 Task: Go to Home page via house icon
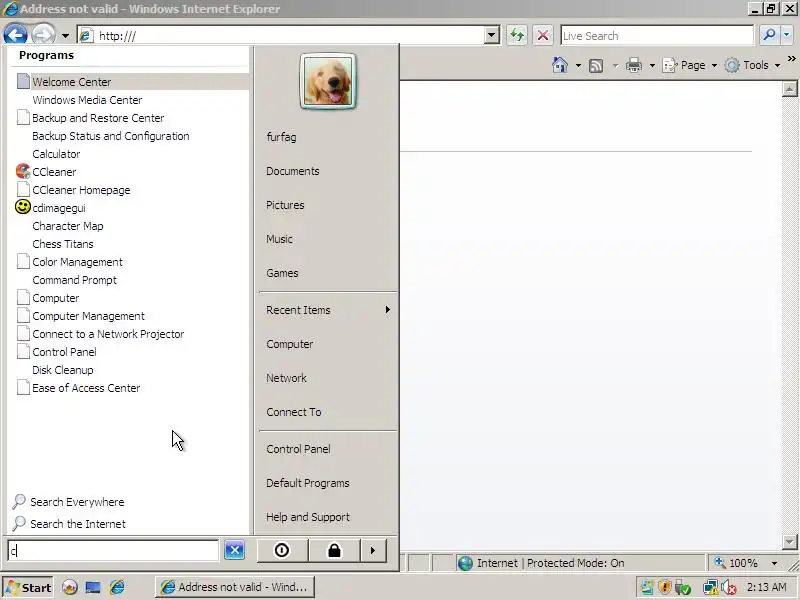pyautogui.click(x=560, y=65)
